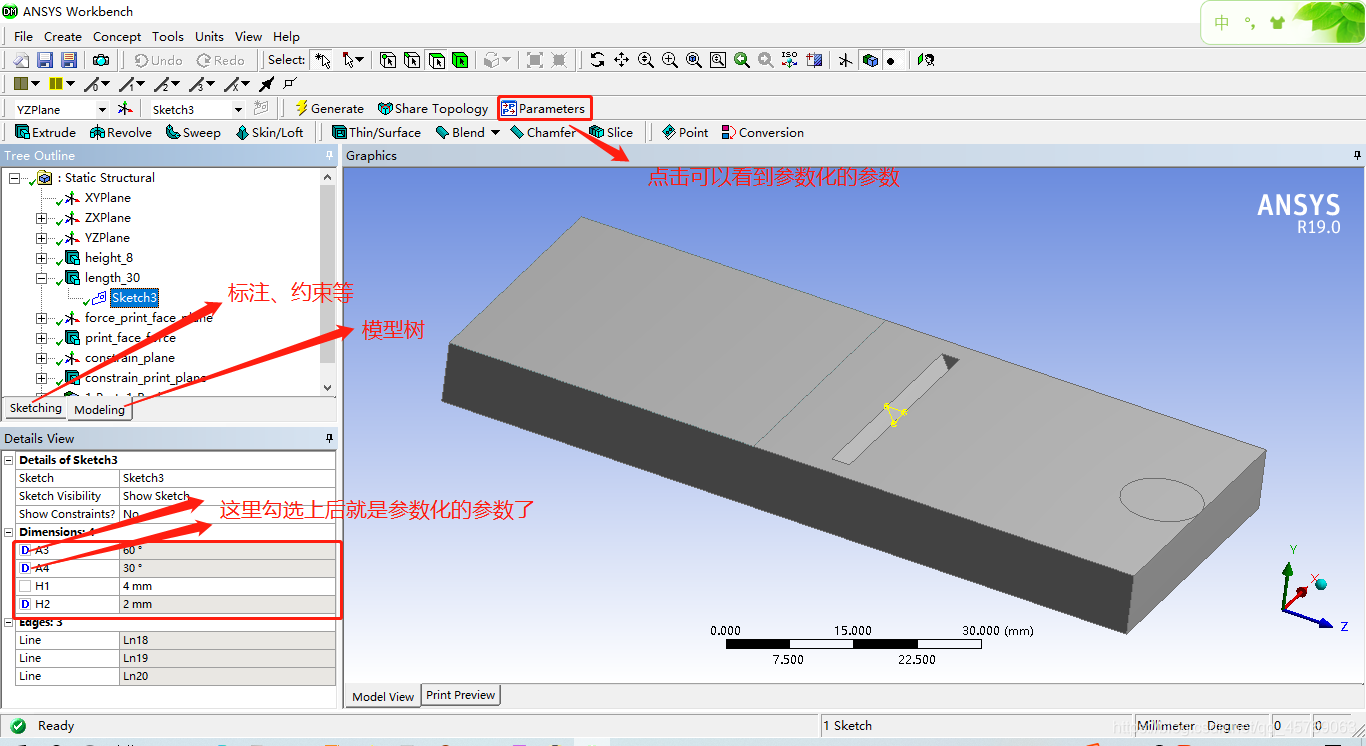This screenshot has height=746, width=1366.
Task: Open the Sketch3 sketch dropdown
Action: click(x=238, y=109)
